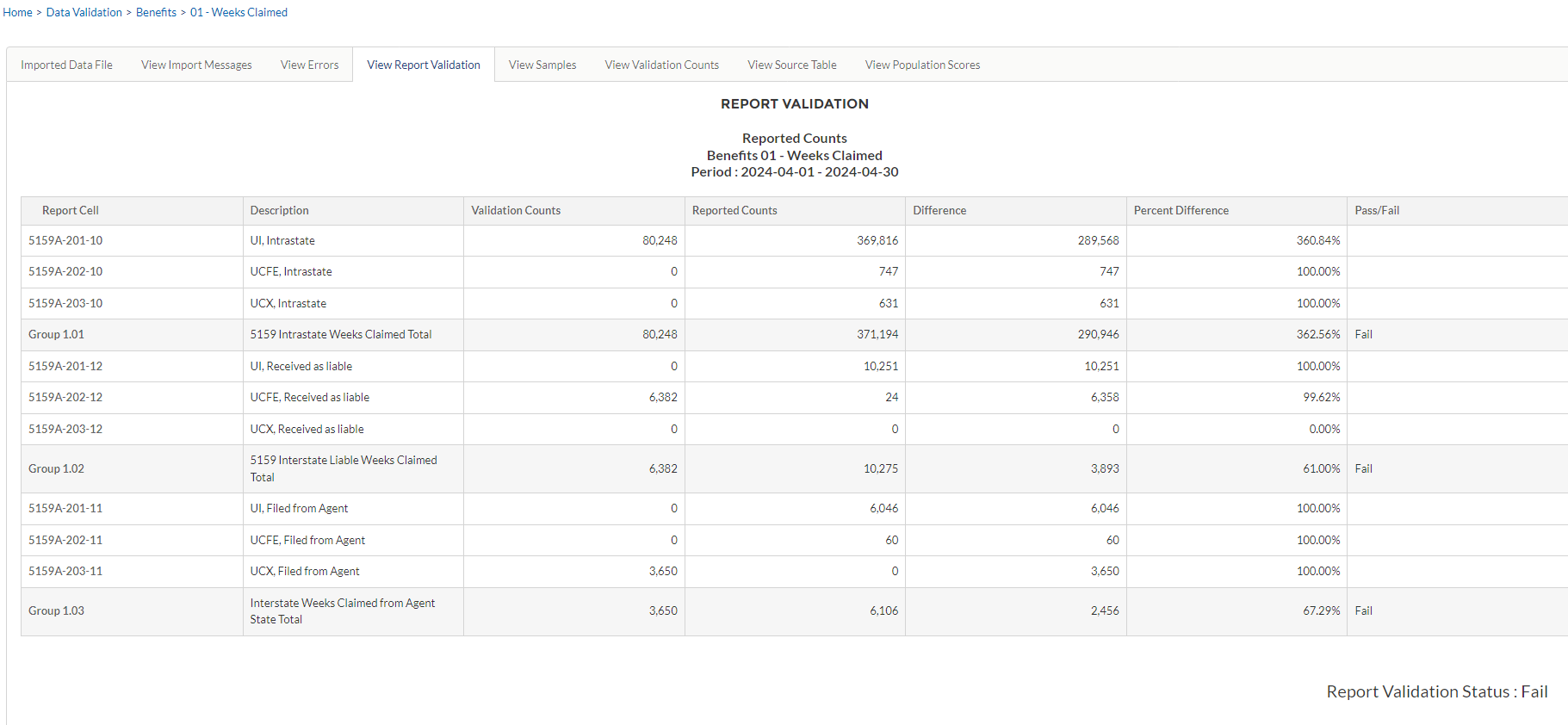
Task: Select the View Report Validation tab
Action: tap(423, 65)
